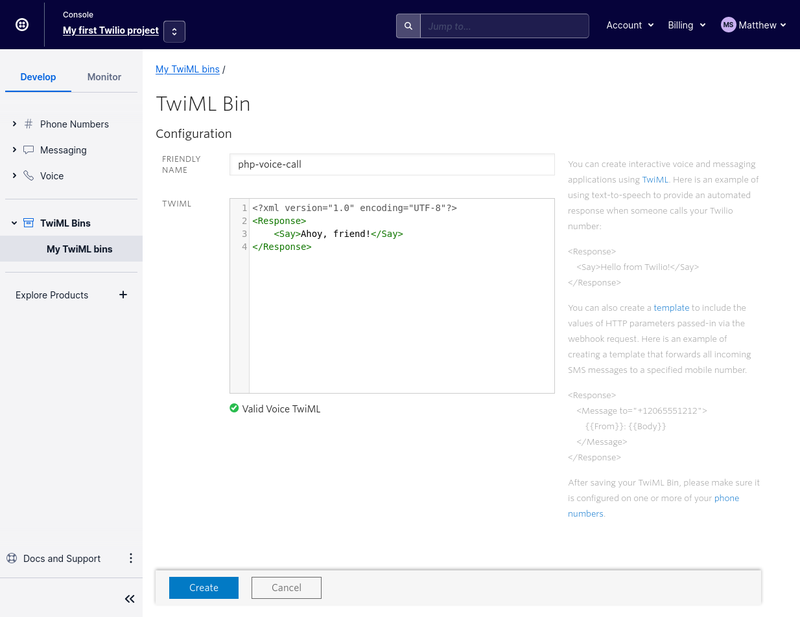Click the Voice phone icon
This screenshot has height=617, width=800.
[28, 176]
